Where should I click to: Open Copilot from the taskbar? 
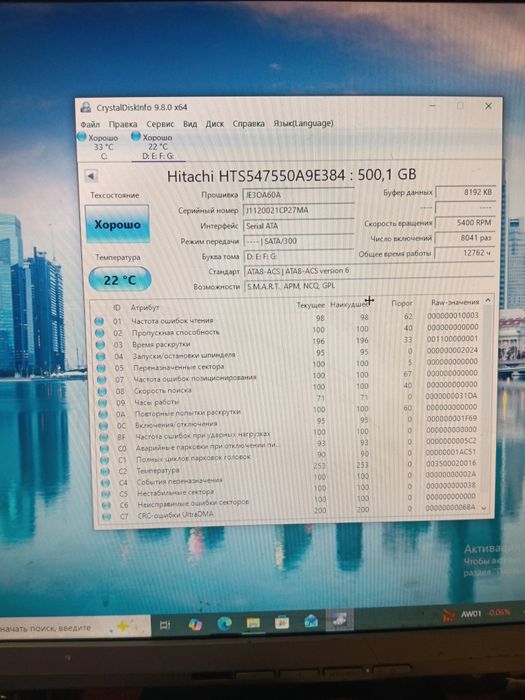(195, 624)
